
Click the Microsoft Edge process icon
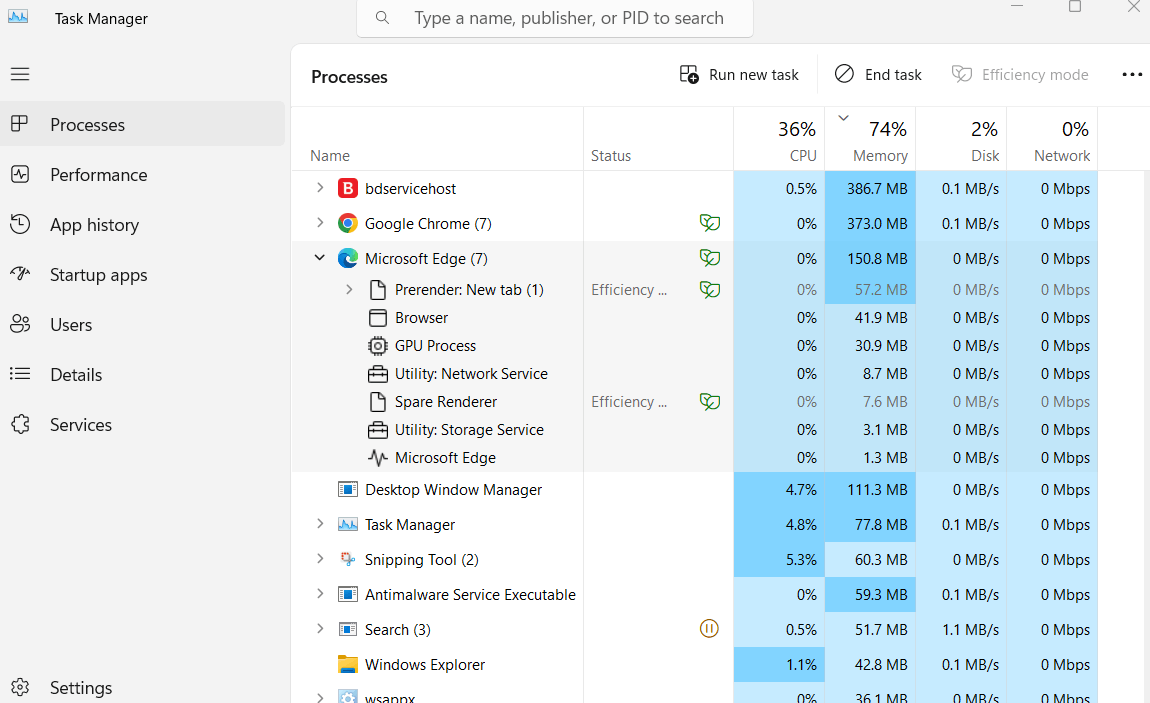click(348, 259)
